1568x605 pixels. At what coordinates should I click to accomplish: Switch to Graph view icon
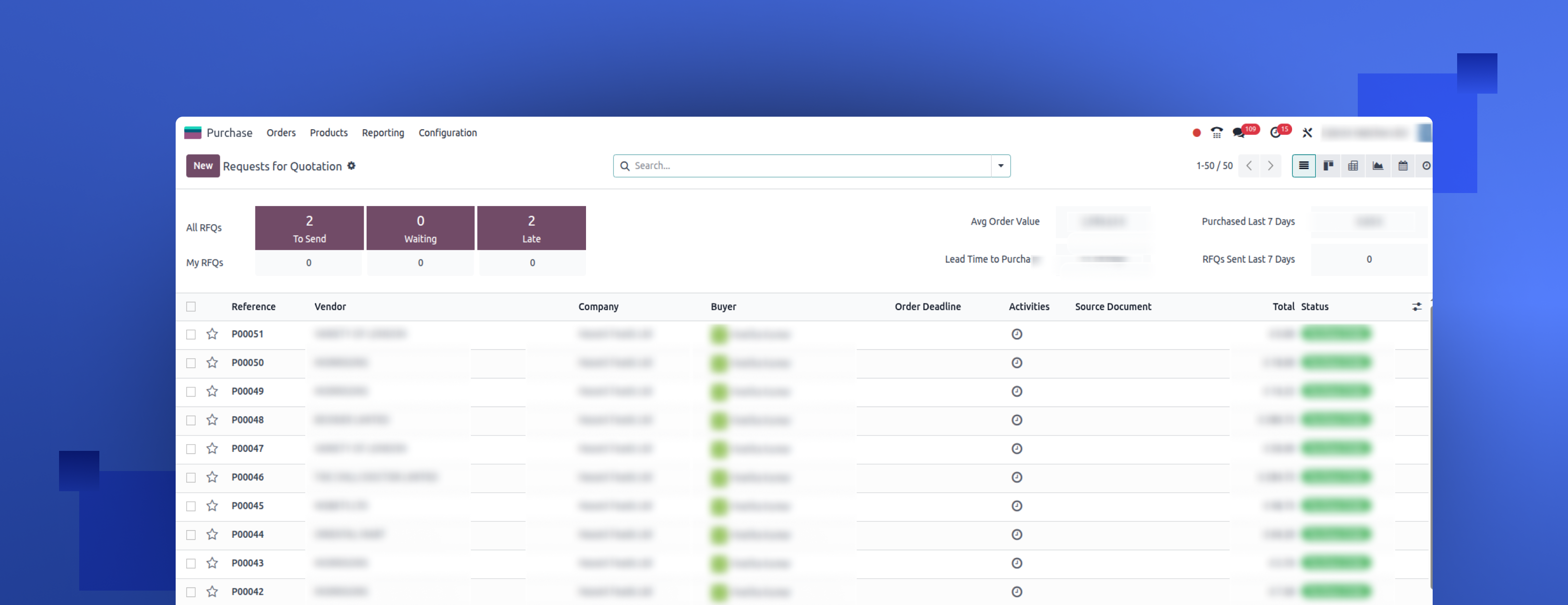1377,166
